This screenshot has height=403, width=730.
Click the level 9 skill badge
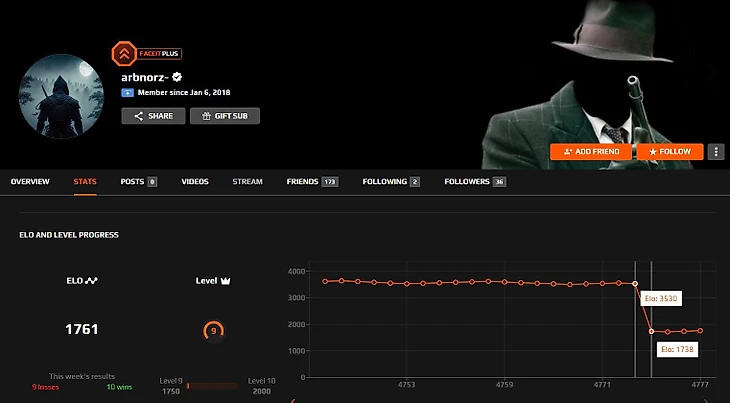coord(214,331)
